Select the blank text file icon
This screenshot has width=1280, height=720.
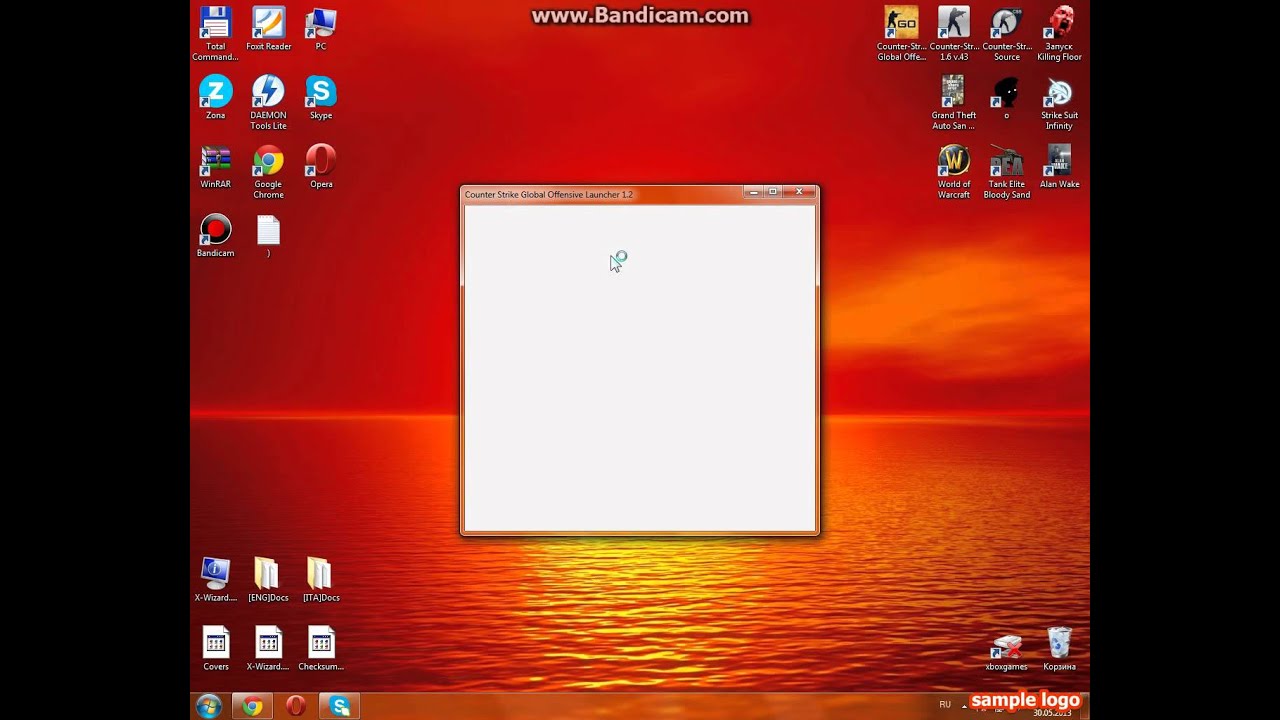pos(268,236)
